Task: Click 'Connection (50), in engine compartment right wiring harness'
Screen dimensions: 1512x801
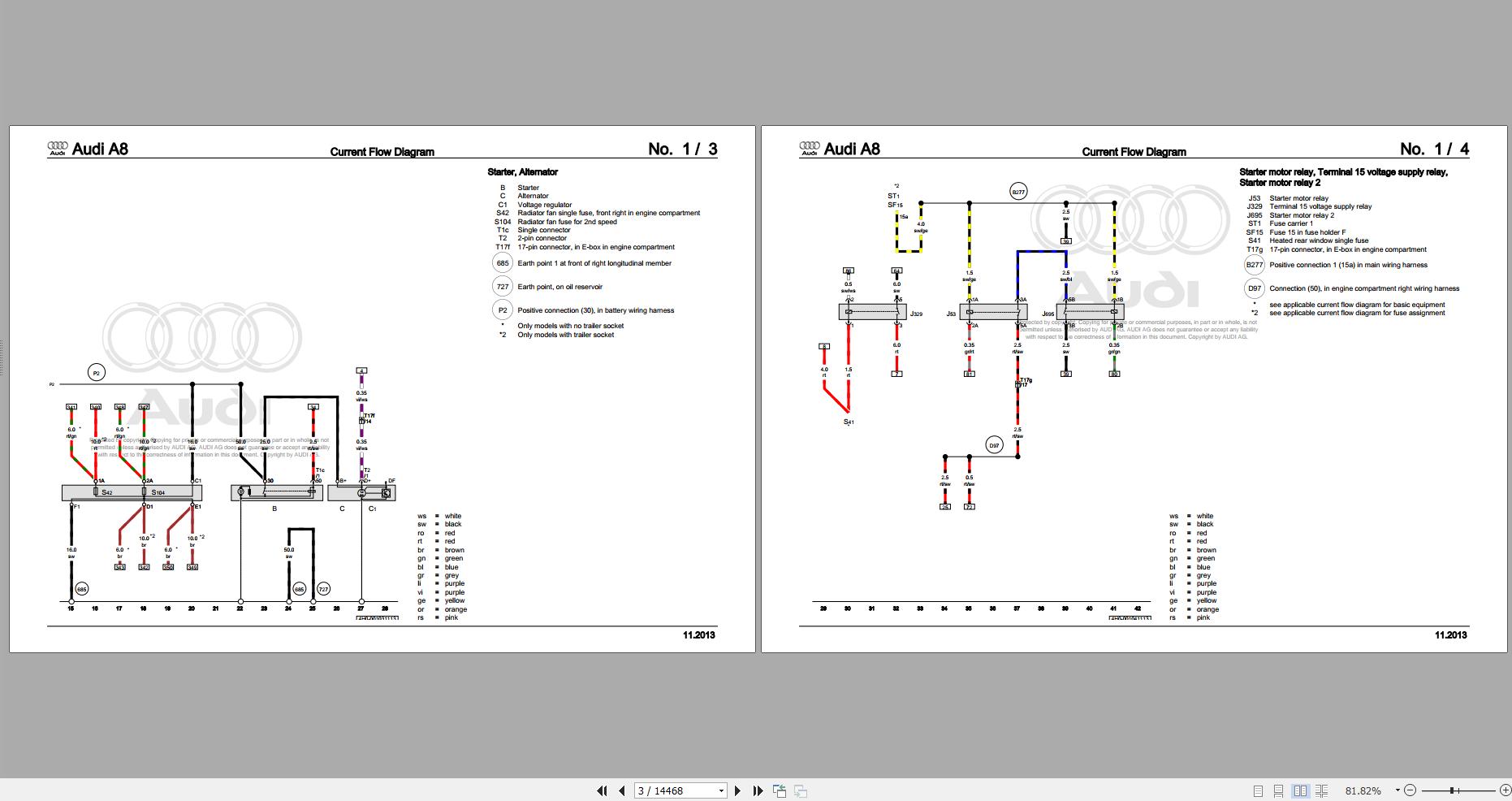Action: tap(1364, 288)
